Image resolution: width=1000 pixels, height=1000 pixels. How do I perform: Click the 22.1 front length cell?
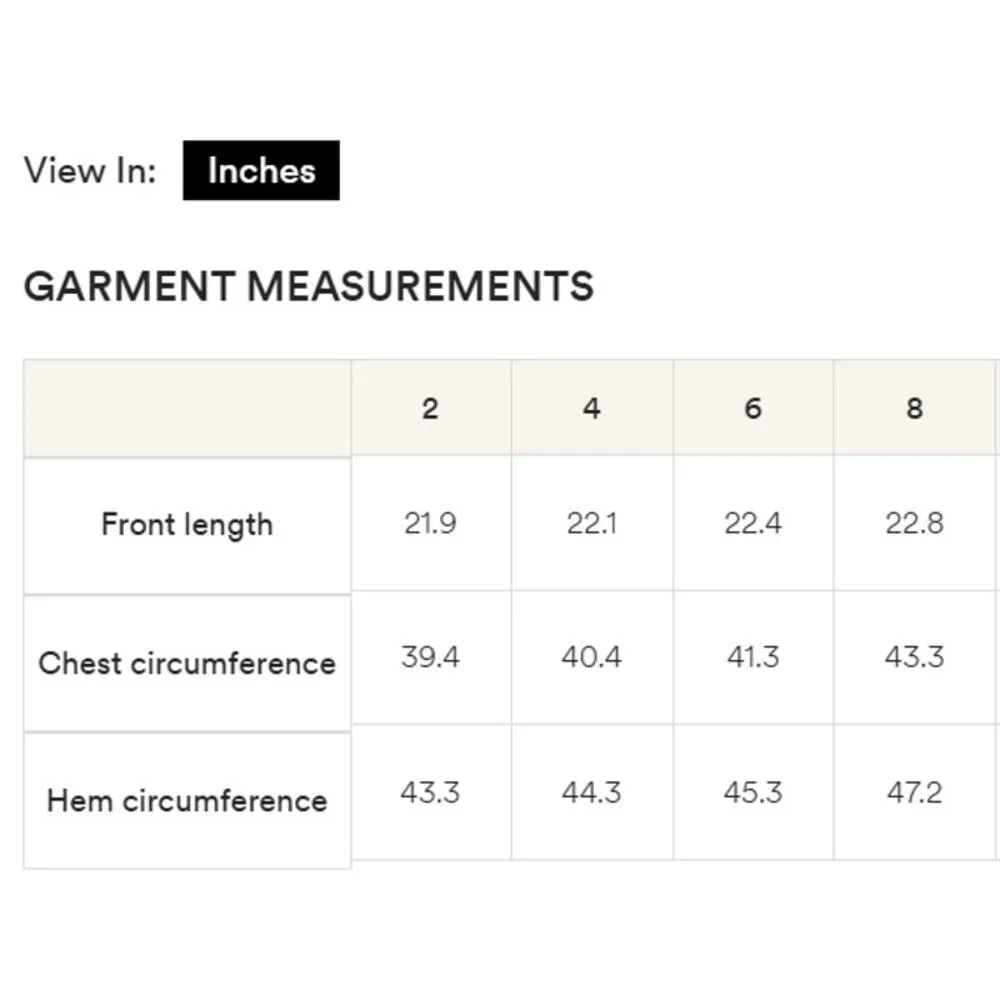tap(592, 523)
